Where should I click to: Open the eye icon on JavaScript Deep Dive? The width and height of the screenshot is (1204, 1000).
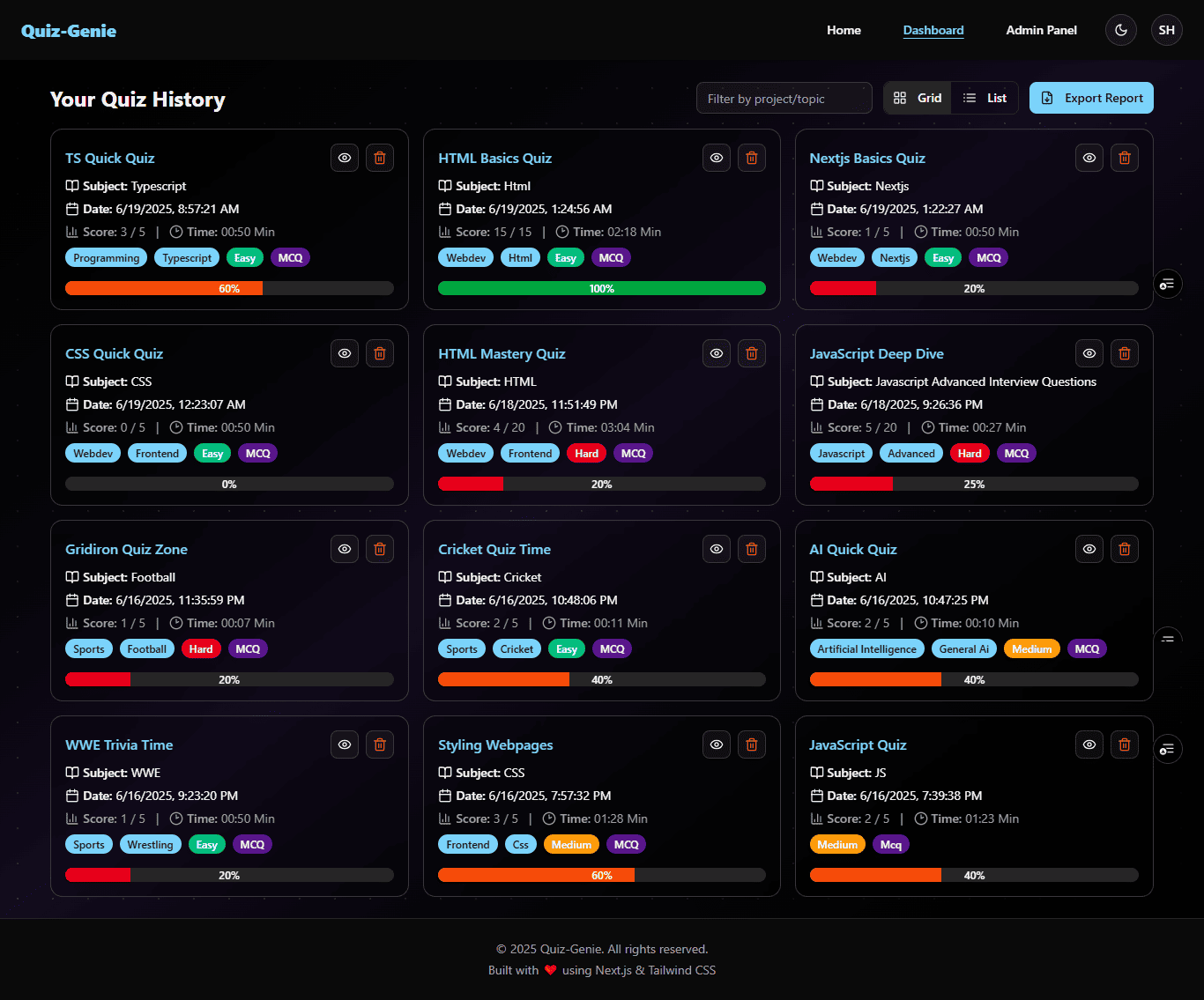(1089, 353)
